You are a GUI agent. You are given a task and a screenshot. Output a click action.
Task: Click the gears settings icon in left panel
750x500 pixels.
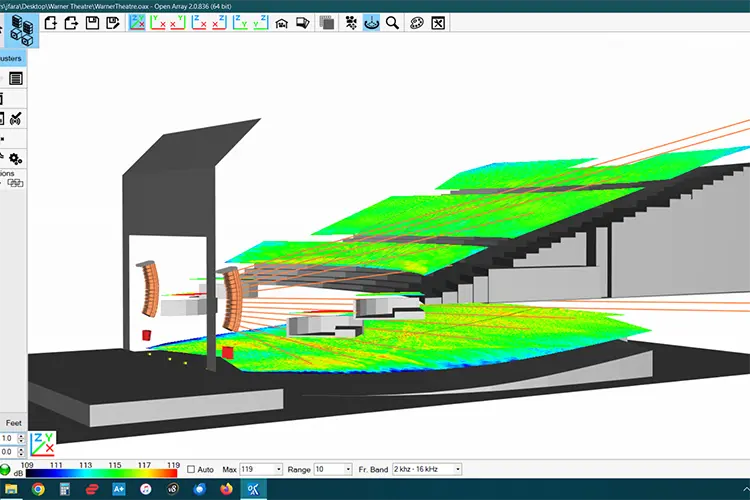tap(15, 158)
